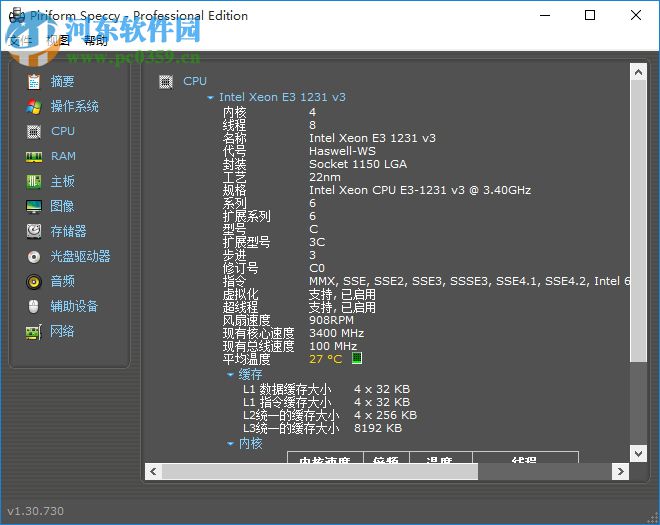
Task: Select the 22nm technology value
Action: [x=325, y=177]
